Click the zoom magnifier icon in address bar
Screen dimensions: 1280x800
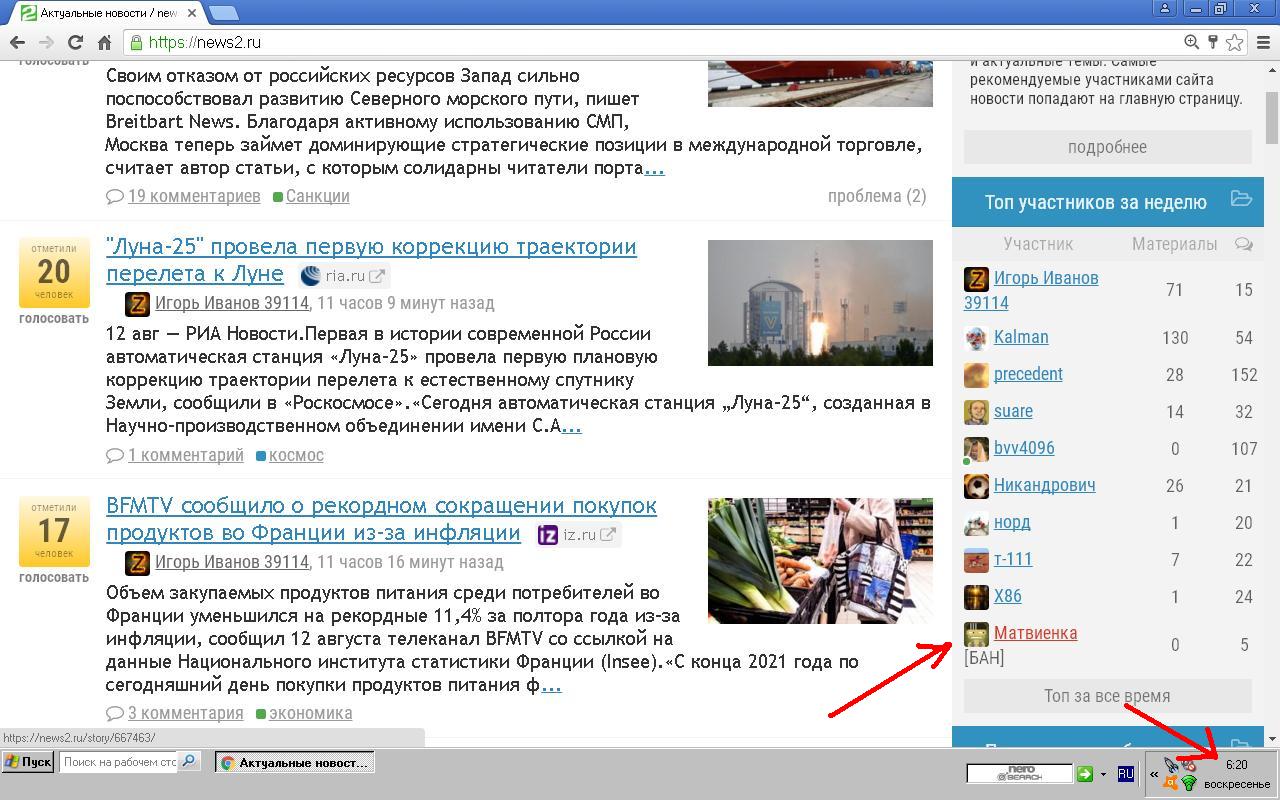pos(1191,42)
